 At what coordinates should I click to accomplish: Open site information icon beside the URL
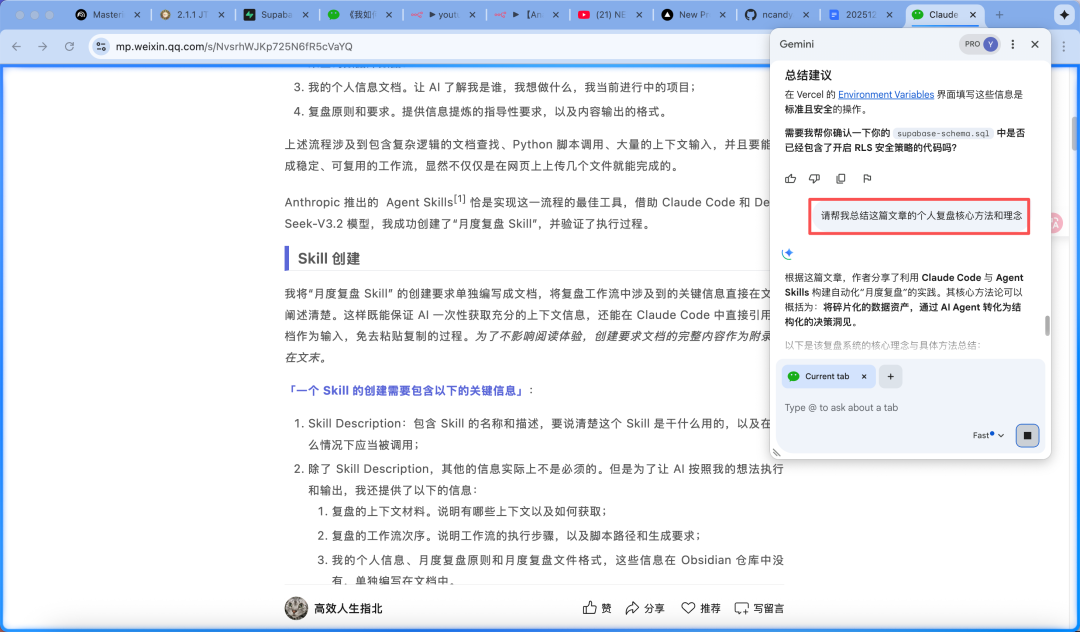pos(101,46)
